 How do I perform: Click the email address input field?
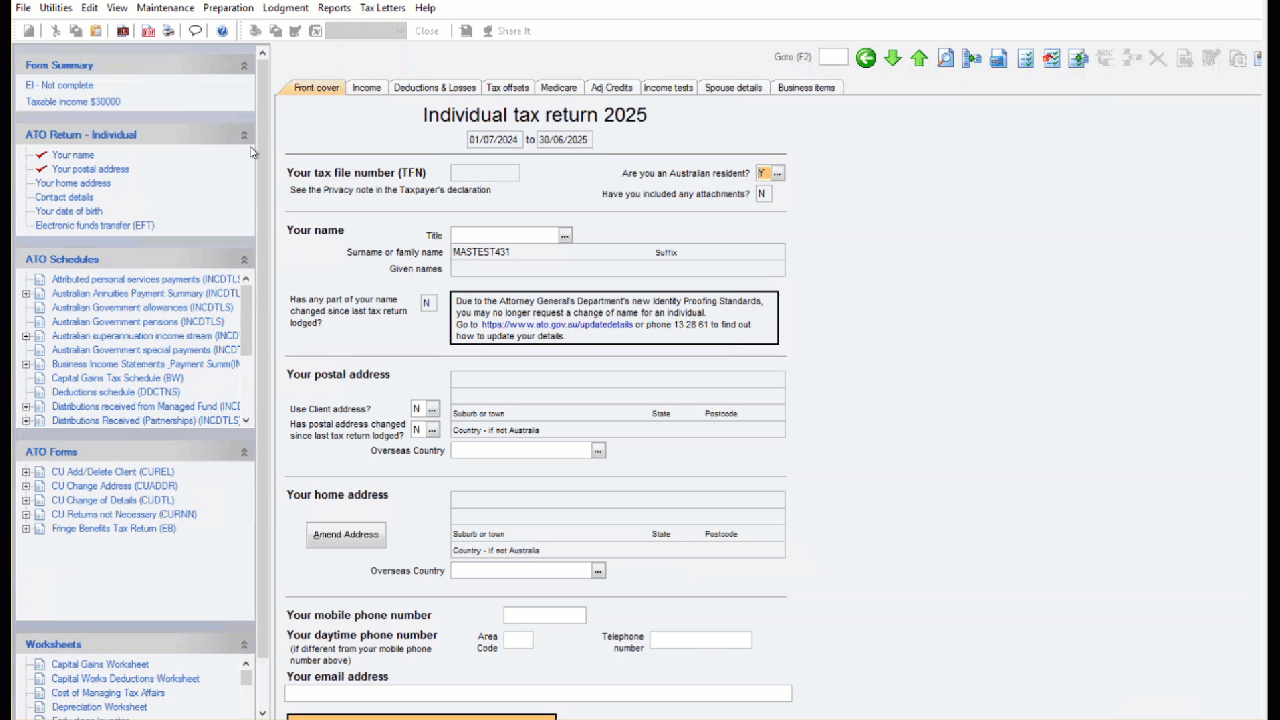coord(538,693)
